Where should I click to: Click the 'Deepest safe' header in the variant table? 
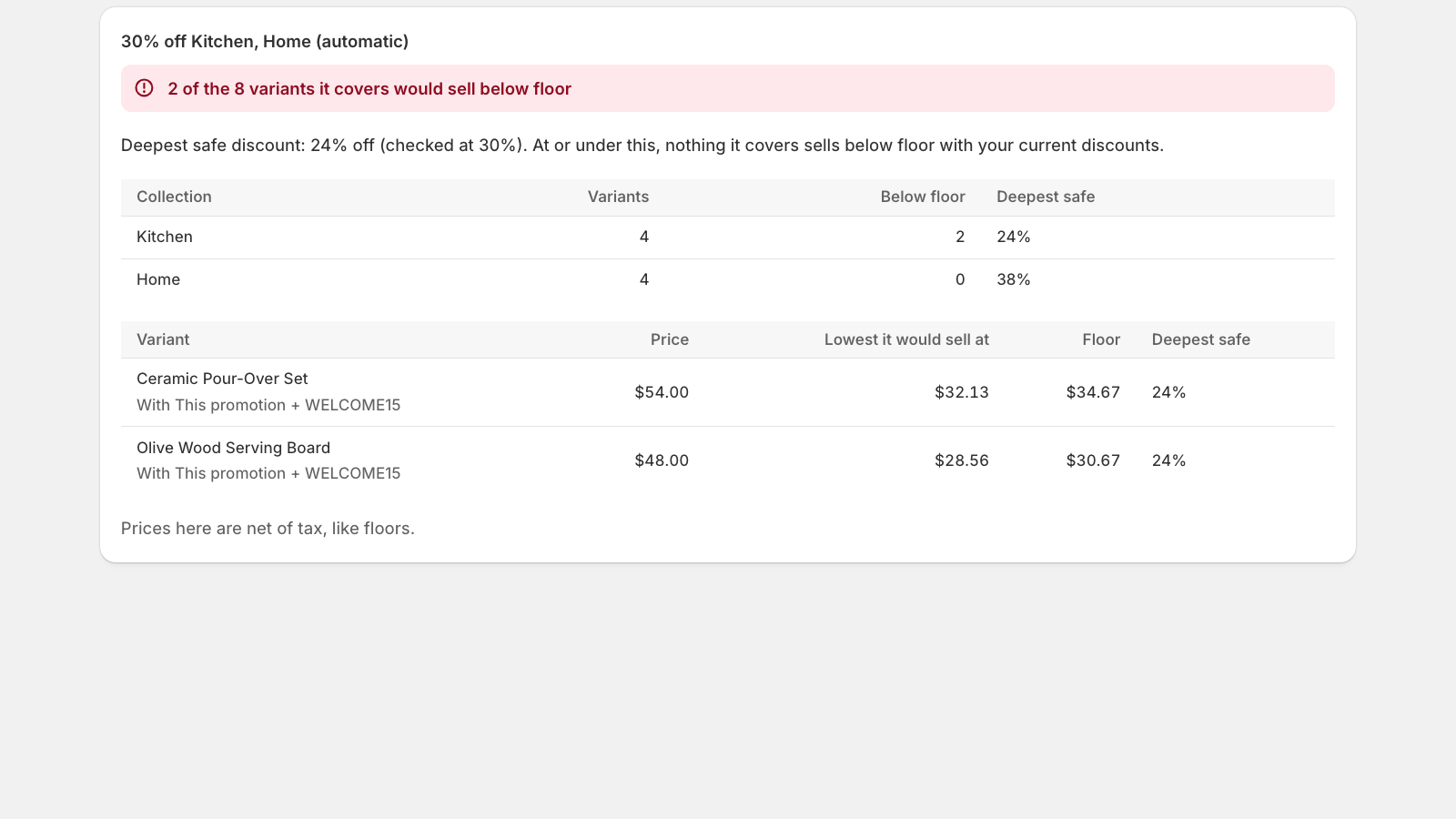point(1201,339)
